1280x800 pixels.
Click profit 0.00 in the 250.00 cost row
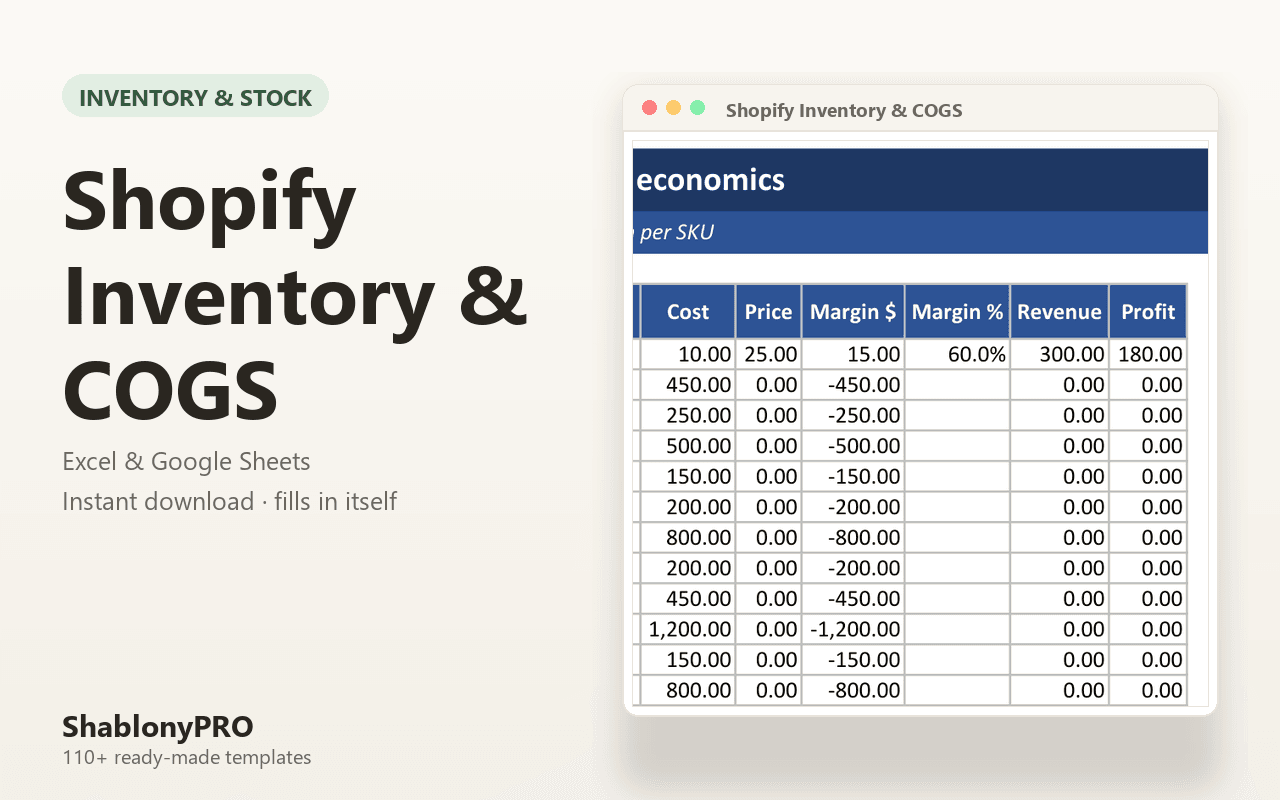pos(1148,415)
